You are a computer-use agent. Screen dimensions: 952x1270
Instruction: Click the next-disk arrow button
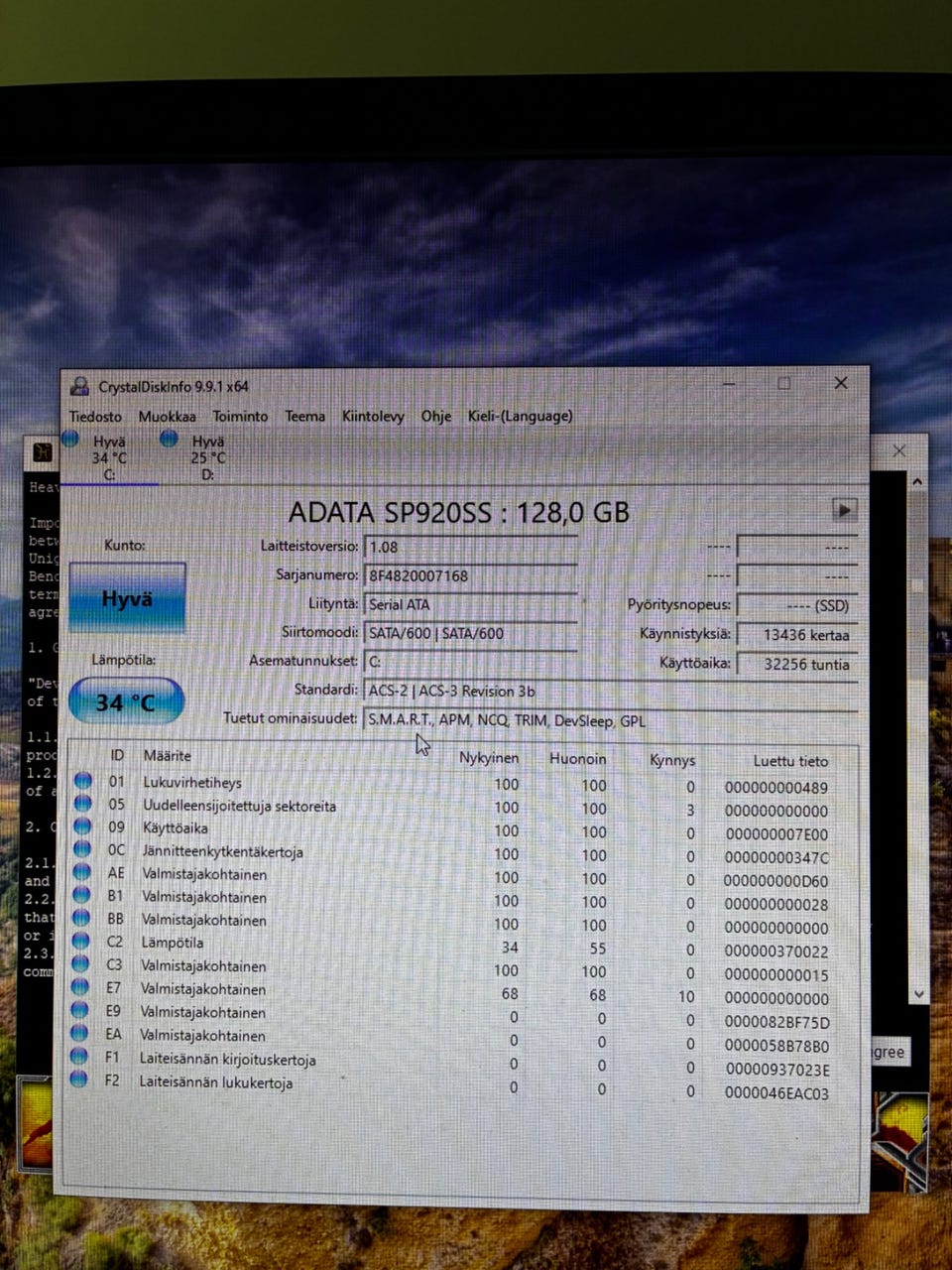tap(844, 510)
